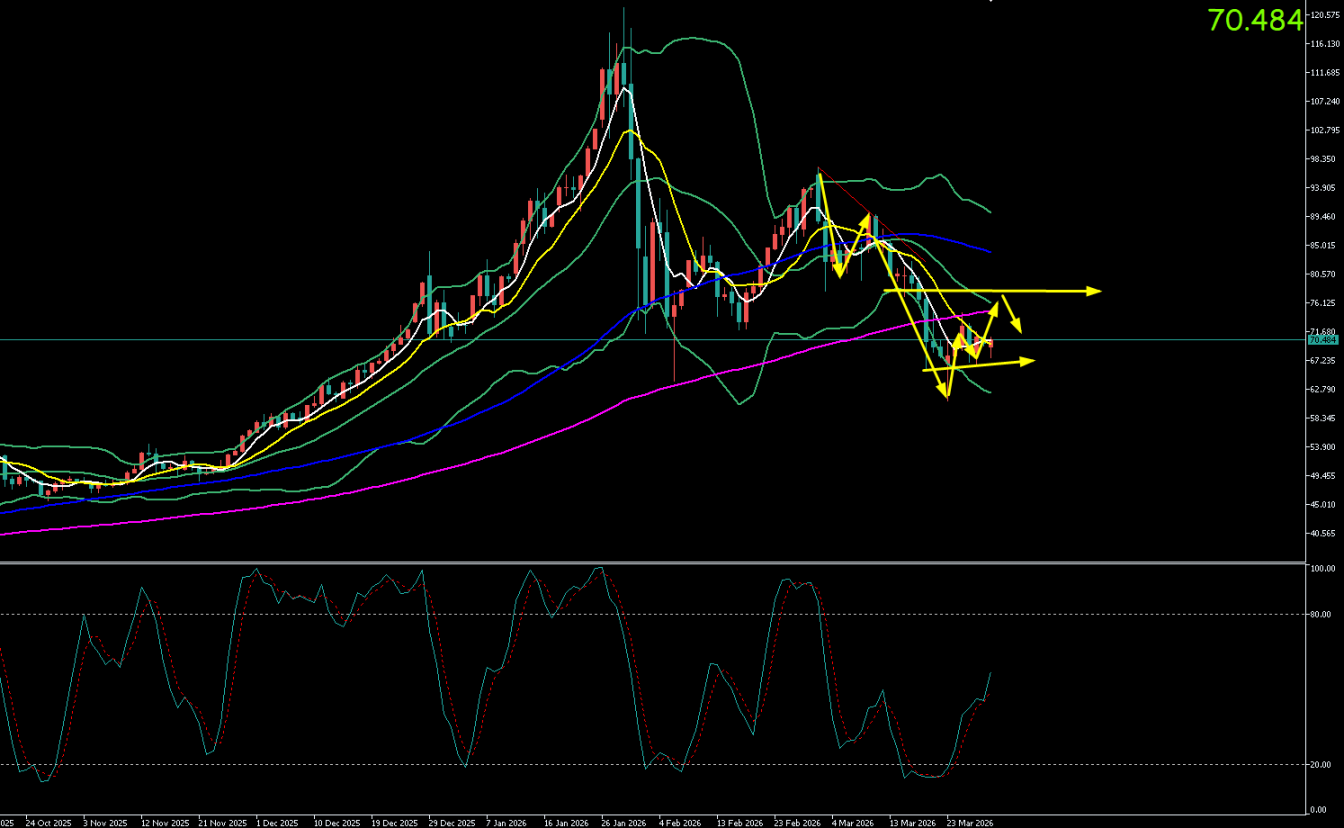Click the 116.130 label on the price scale
This screenshot has width=1344, height=828.
pyautogui.click(x=1325, y=44)
